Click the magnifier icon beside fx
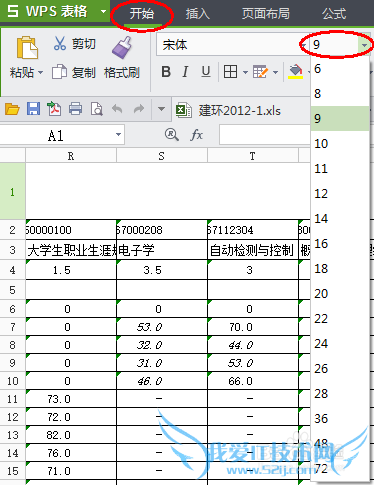This screenshot has width=374, height=485. click(172, 135)
